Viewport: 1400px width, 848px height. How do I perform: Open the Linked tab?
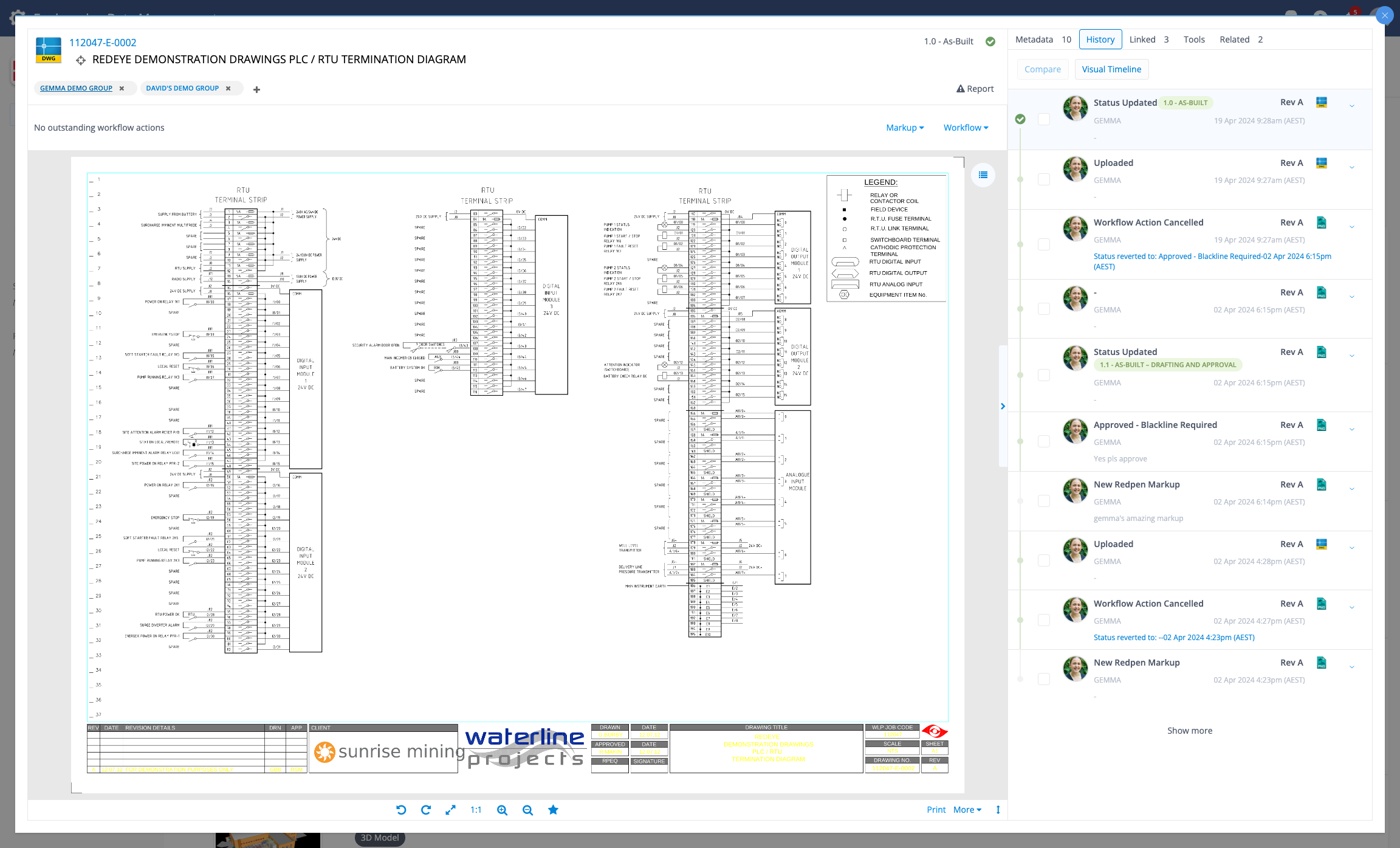[x=1141, y=39]
